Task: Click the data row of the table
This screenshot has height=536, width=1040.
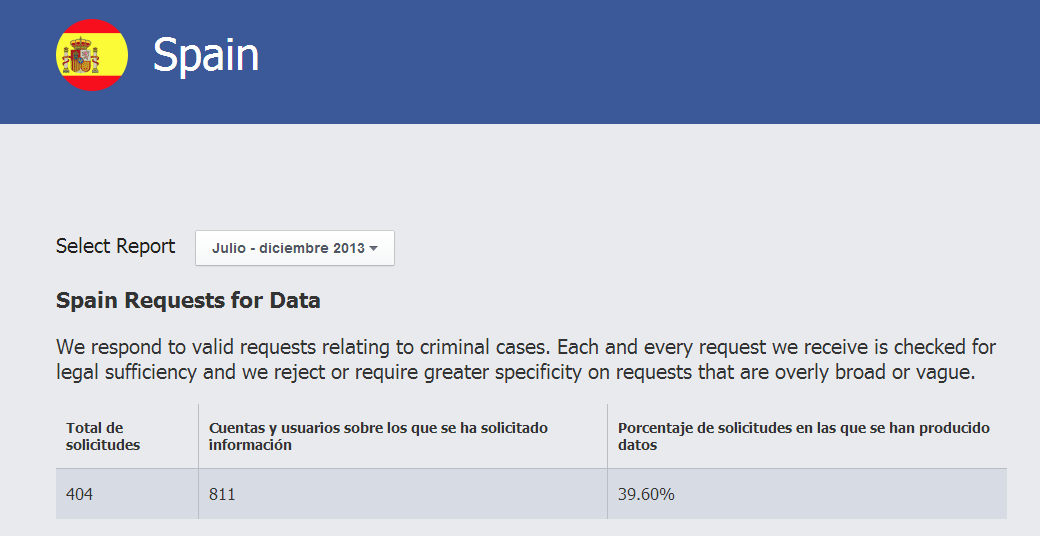Action: pyautogui.click(x=531, y=494)
